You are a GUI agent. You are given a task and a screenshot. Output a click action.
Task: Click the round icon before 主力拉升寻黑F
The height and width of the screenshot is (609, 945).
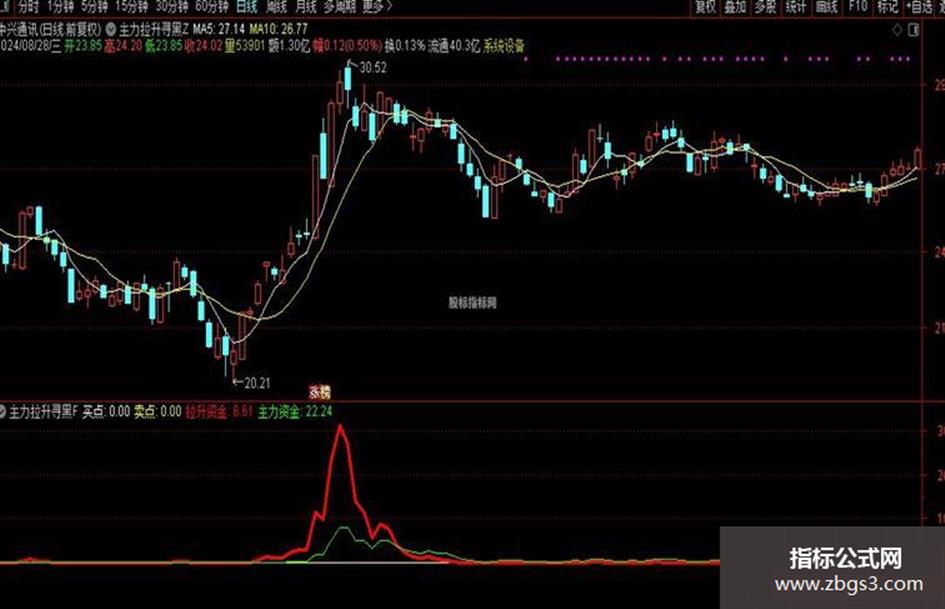point(2,412)
